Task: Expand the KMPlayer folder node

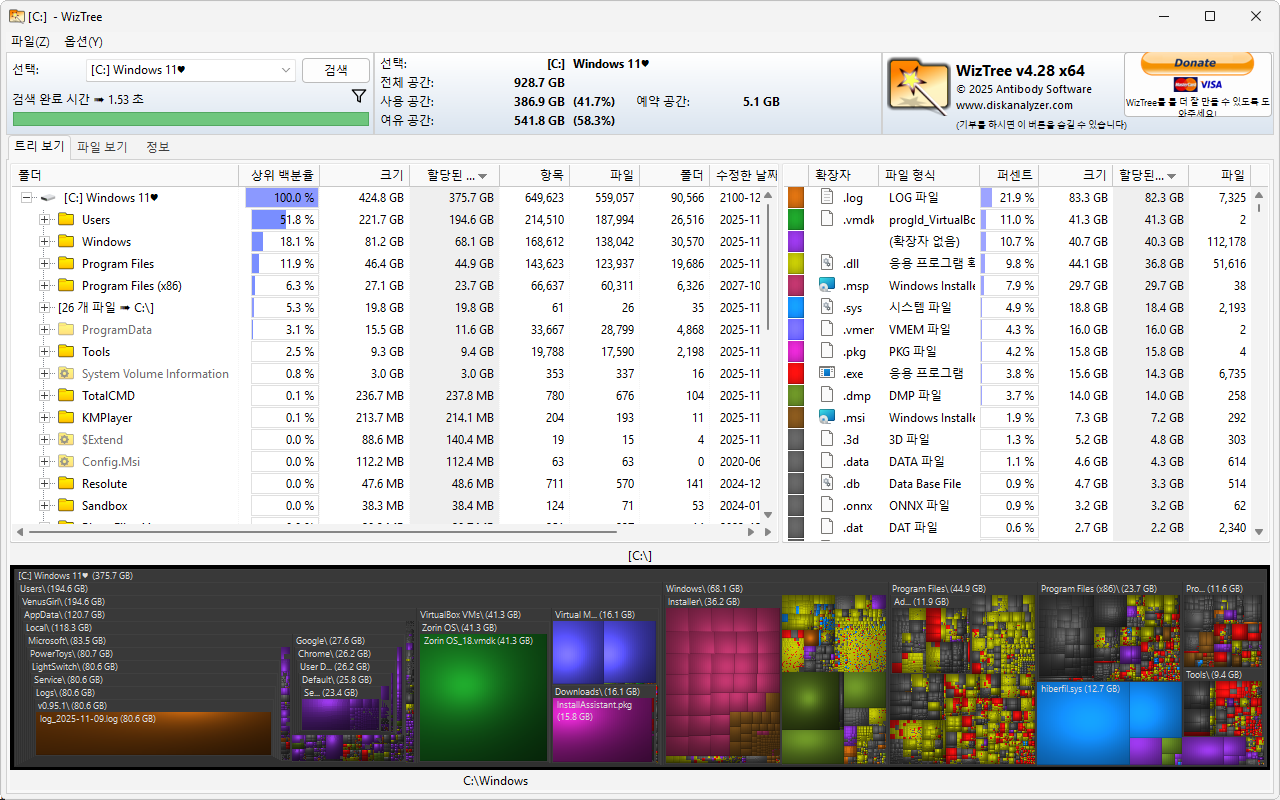Action: click(x=45, y=418)
